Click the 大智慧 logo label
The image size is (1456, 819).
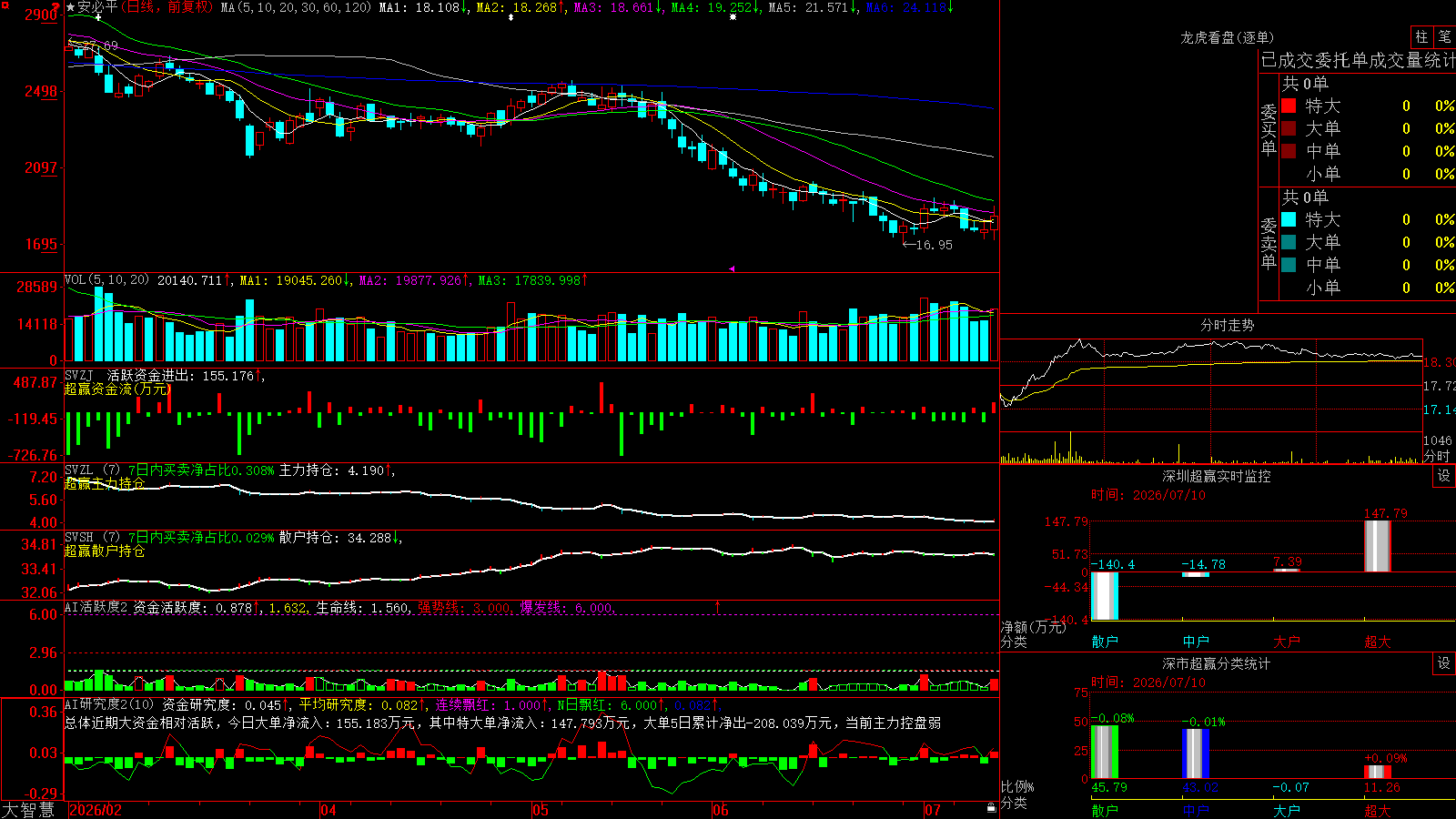(28, 810)
